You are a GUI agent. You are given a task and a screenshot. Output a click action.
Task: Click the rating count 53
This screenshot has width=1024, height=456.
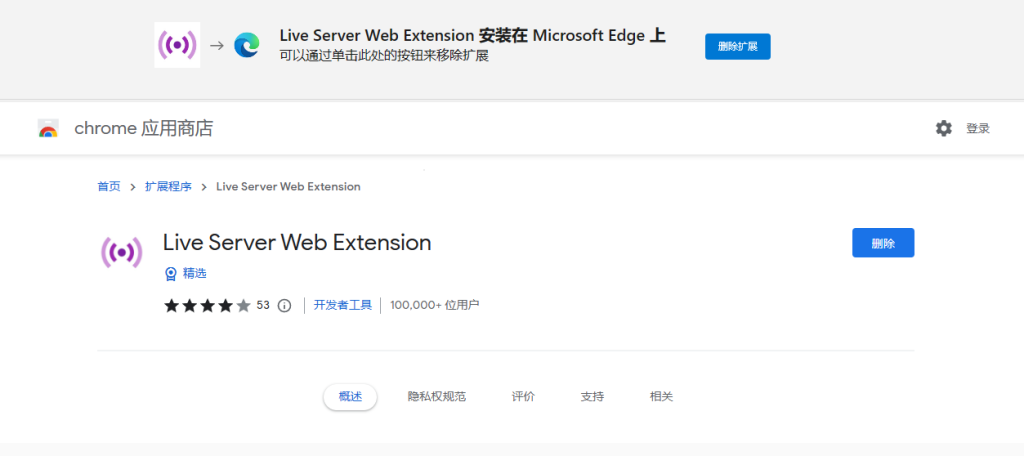tap(263, 305)
